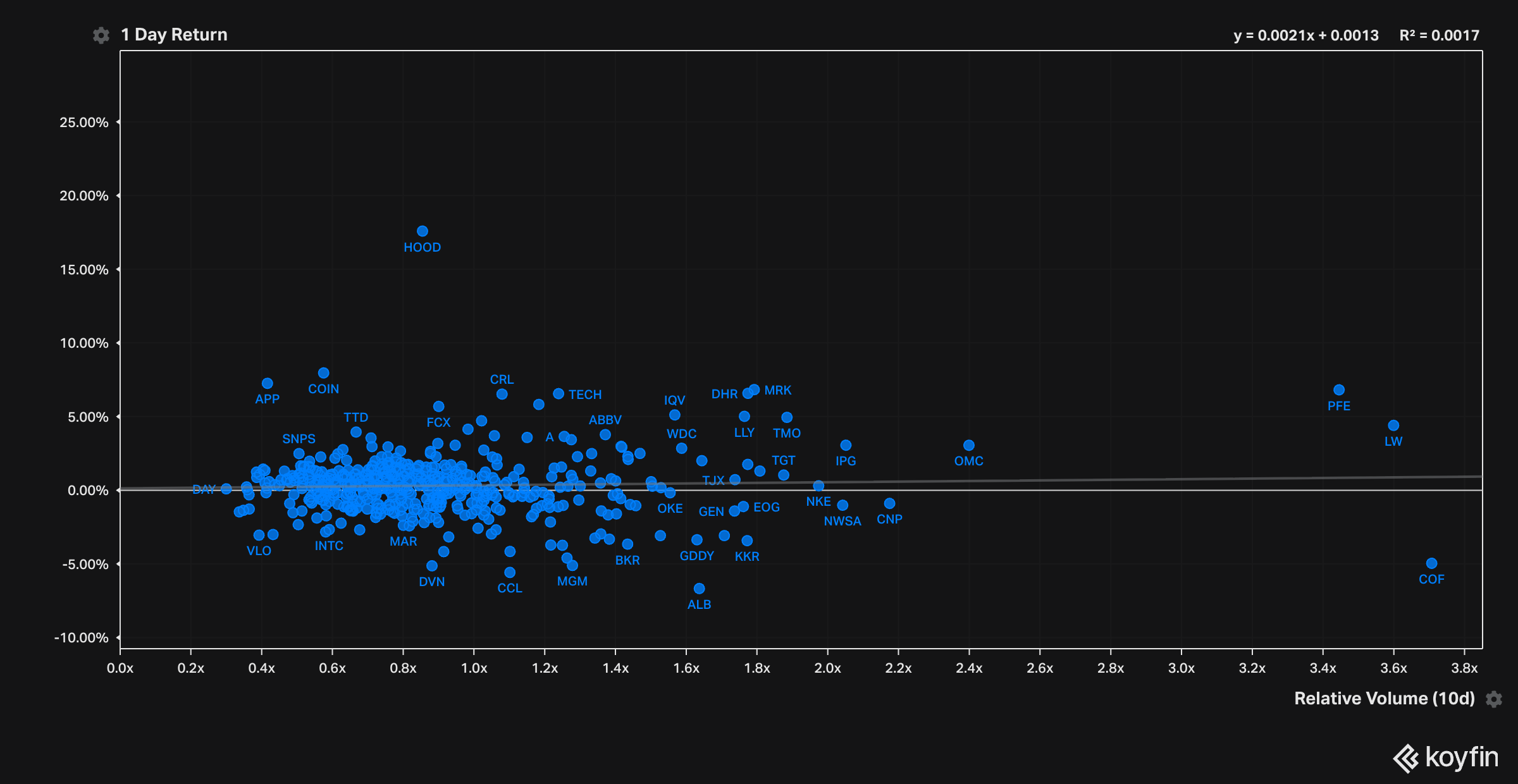Click the CNP scatter dot
The image size is (1518, 784).
pos(889,503)
